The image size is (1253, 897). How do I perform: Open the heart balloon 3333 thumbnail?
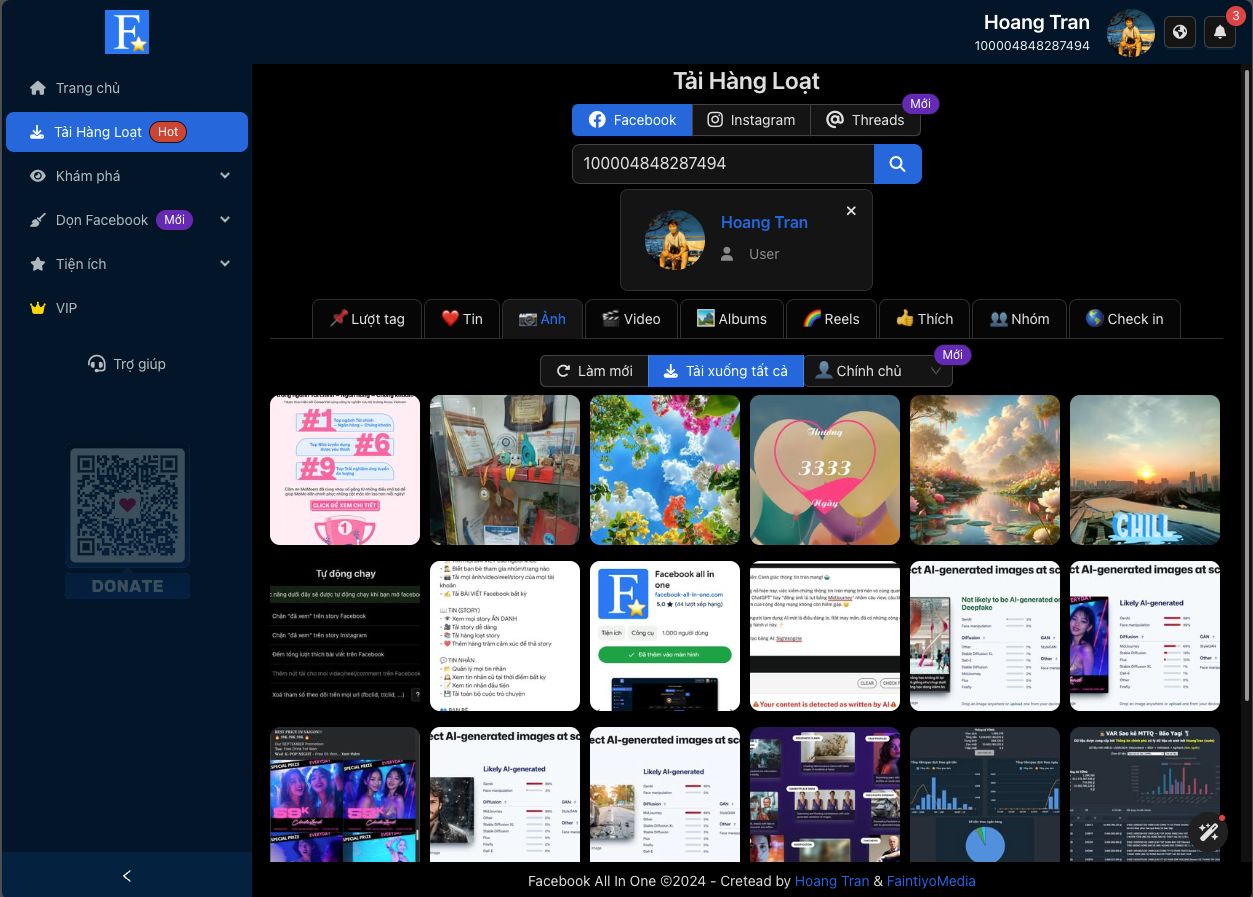(825, 470)
